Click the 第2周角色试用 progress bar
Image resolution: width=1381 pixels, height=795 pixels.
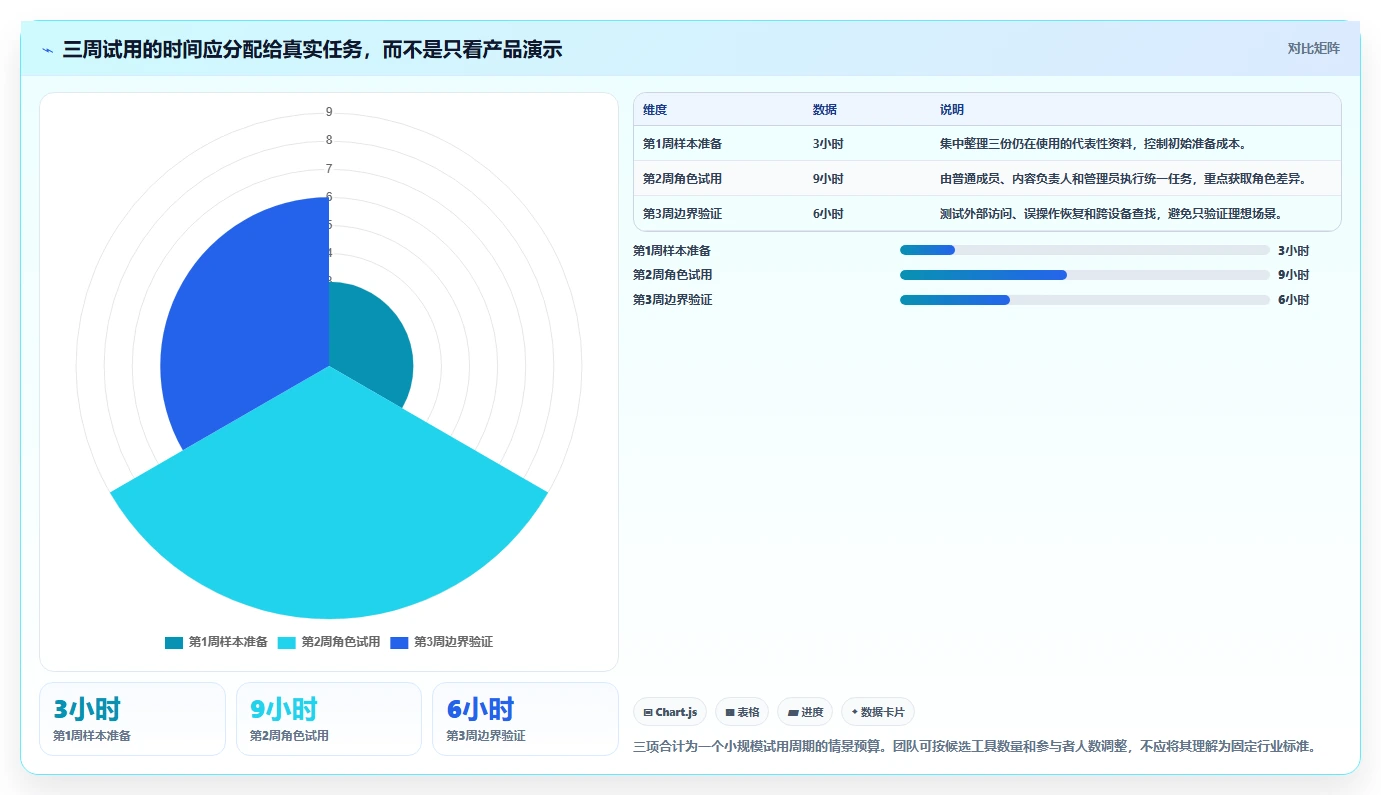click(1084, 275)
